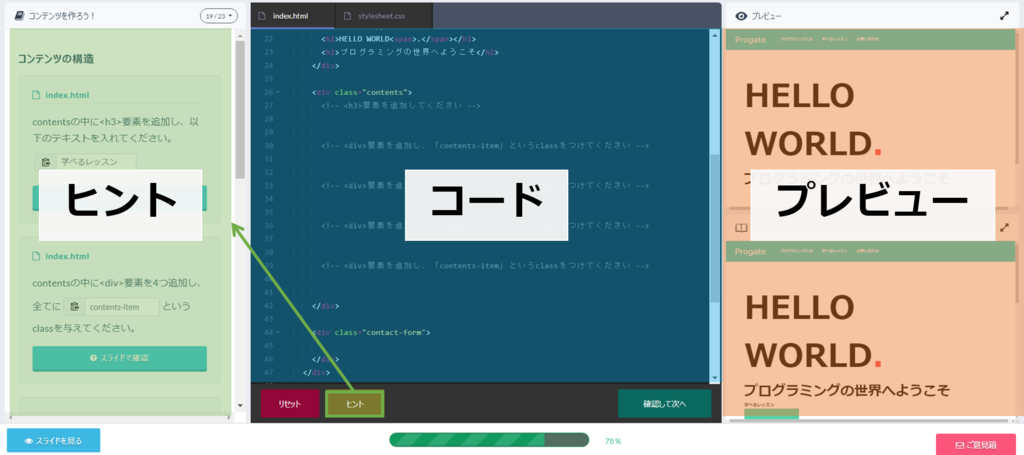
Task: Click the code editor vertical scrollbar thumb
Action: (x=714, y=228)
